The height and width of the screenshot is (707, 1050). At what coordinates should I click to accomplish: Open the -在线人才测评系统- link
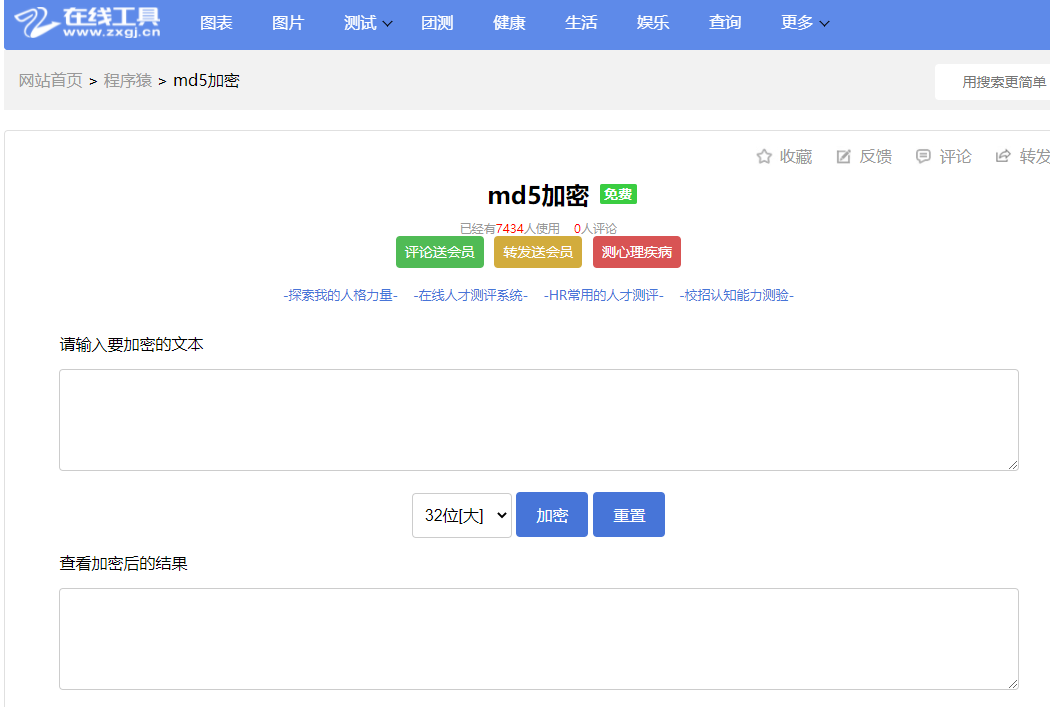click(471, 295)
